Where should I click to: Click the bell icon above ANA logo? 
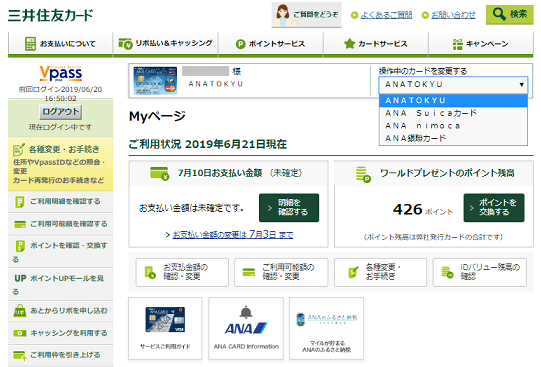click(x=246, y=312)
